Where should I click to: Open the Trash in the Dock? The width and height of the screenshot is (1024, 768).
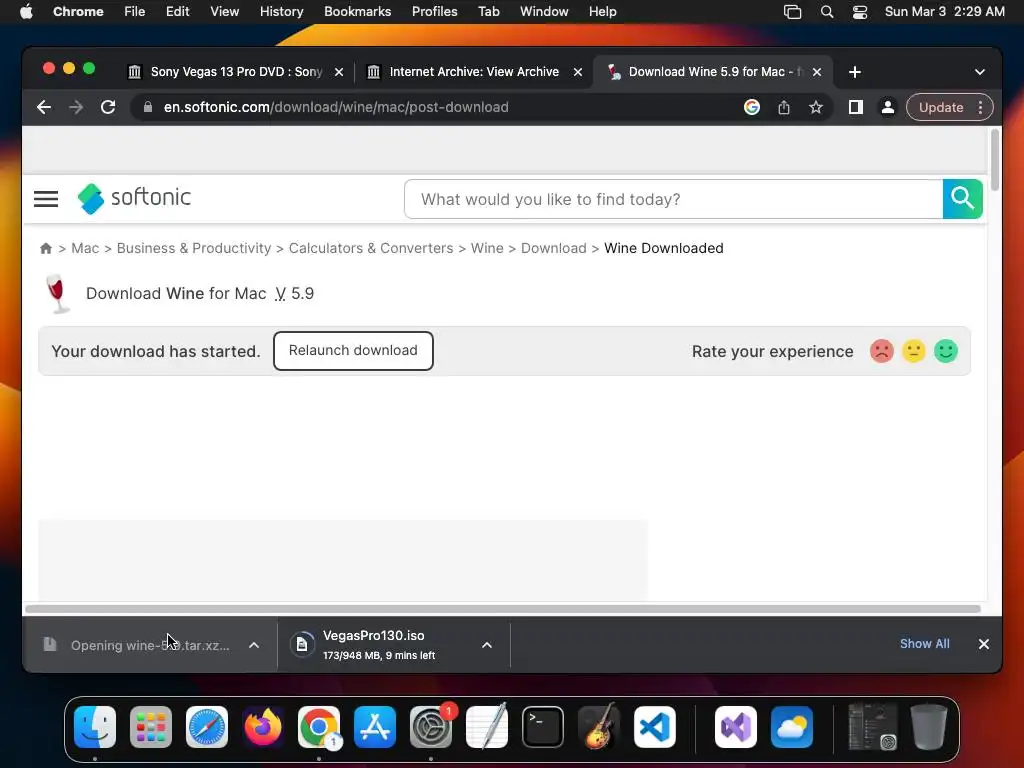(x=929, y=727)
